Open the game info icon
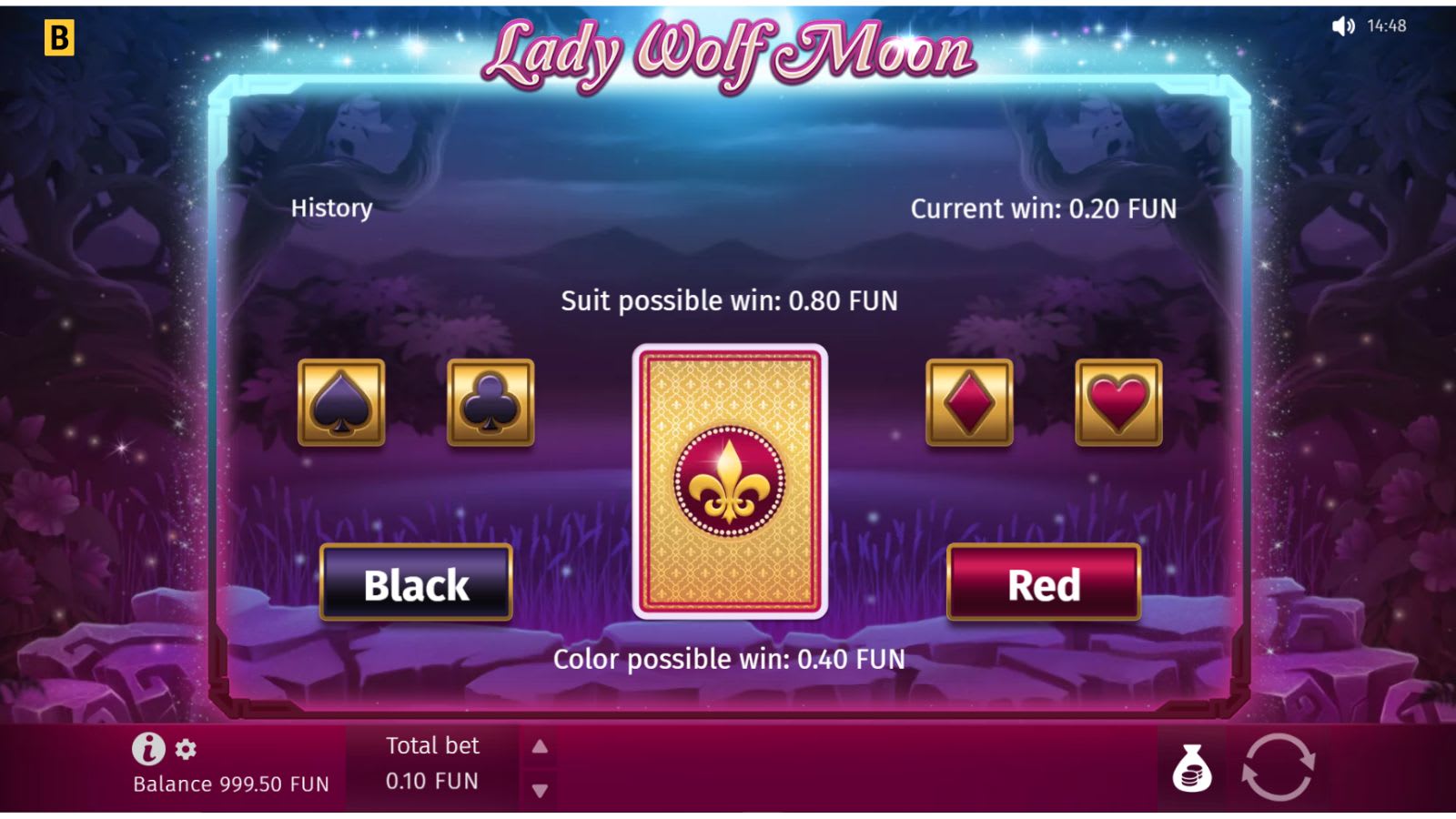1456x819 pixels. 148,749
